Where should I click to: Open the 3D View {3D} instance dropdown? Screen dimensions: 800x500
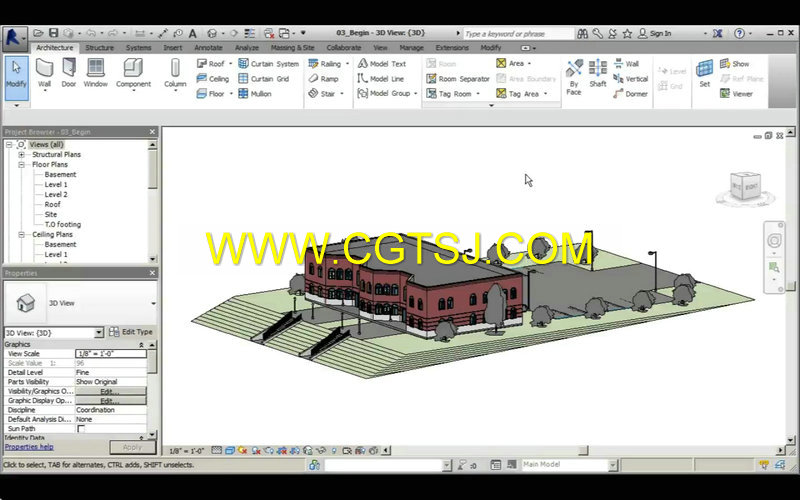(99, 333)
